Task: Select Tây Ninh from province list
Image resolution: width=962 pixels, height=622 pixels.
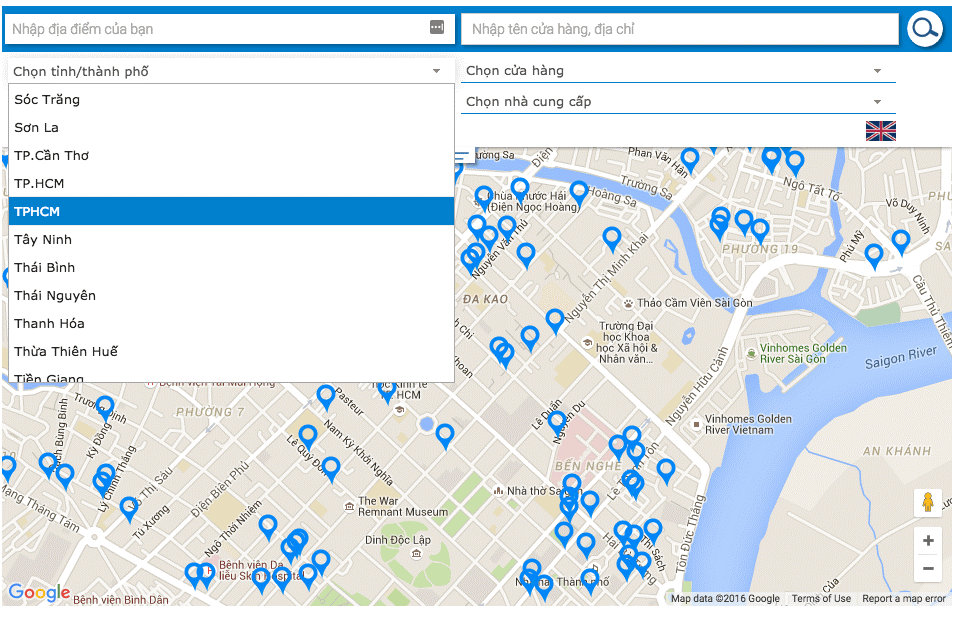Action: coord(231,240)
